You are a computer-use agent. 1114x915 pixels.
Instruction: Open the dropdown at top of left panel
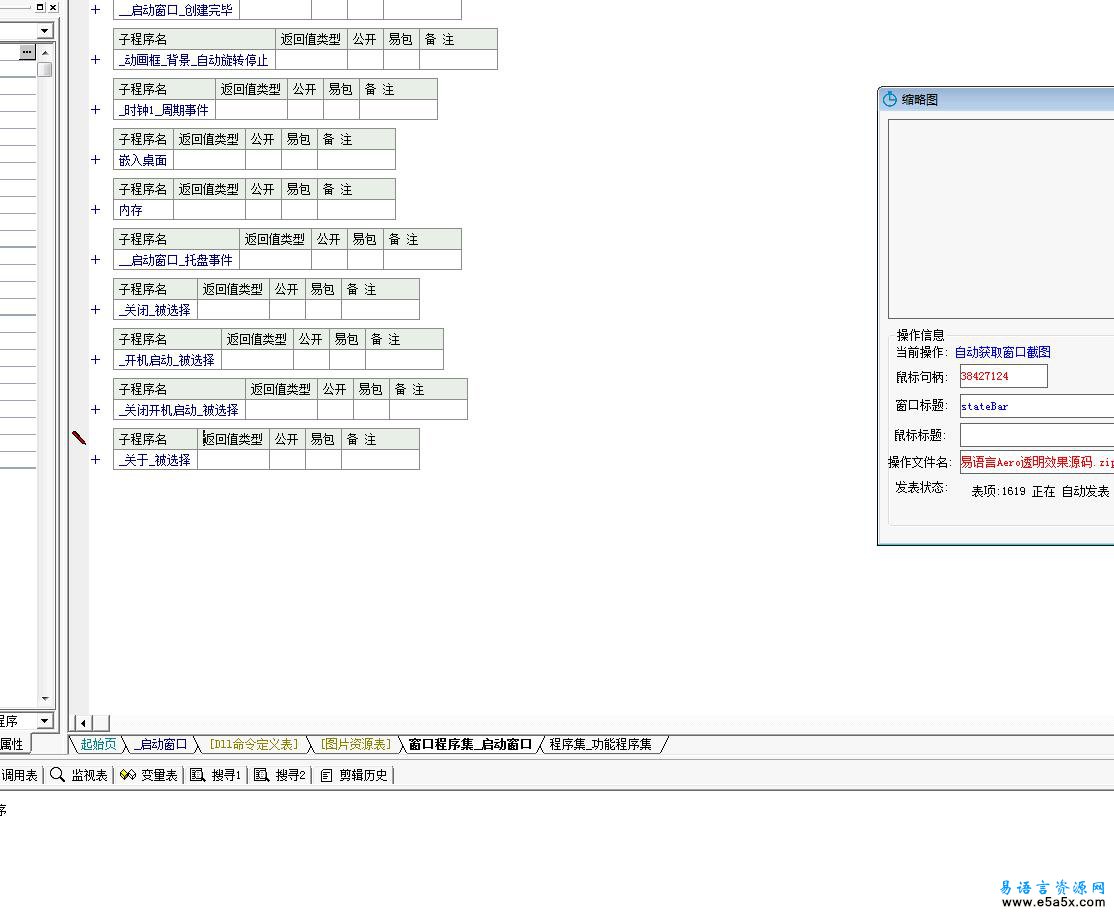pyautogui.click(x=46, y=33)
